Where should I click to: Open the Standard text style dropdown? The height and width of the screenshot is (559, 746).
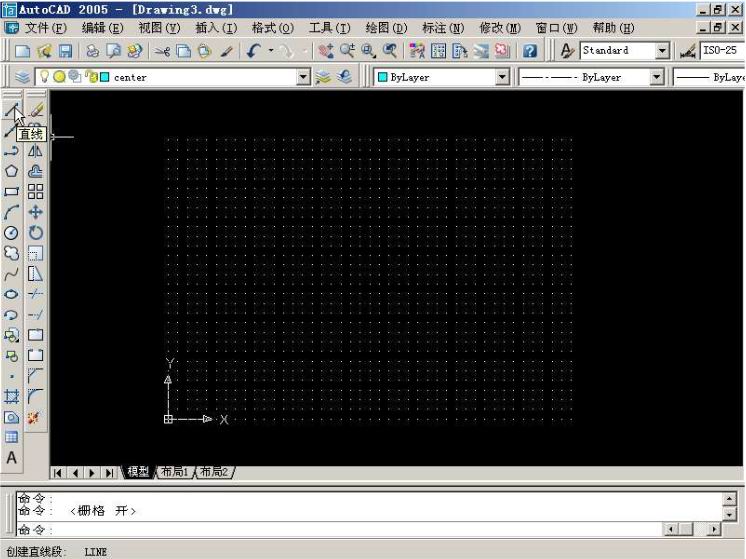click(662, 50)
